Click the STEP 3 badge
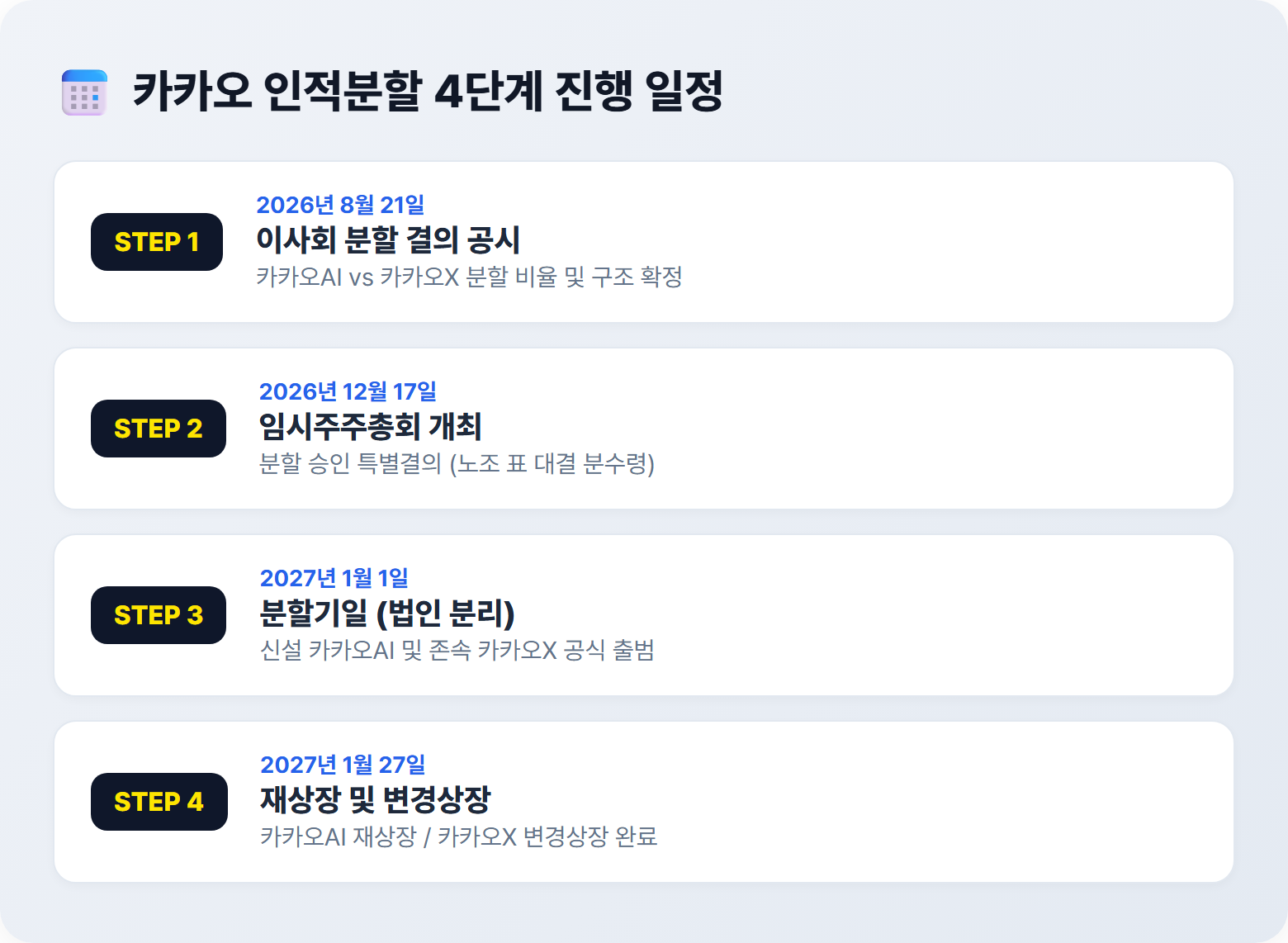 pos(159,615)
